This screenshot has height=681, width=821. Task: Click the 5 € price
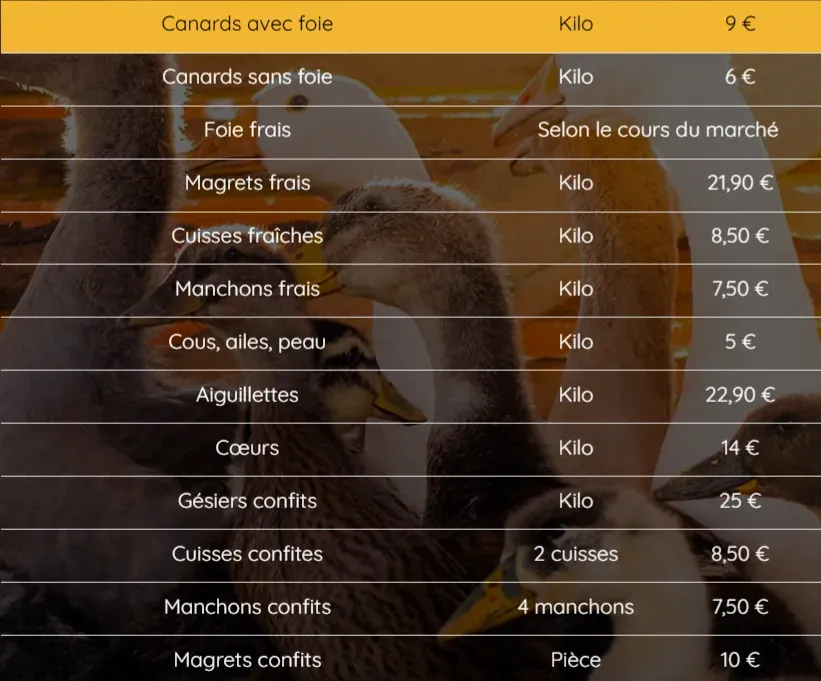[x=740, y=342]
